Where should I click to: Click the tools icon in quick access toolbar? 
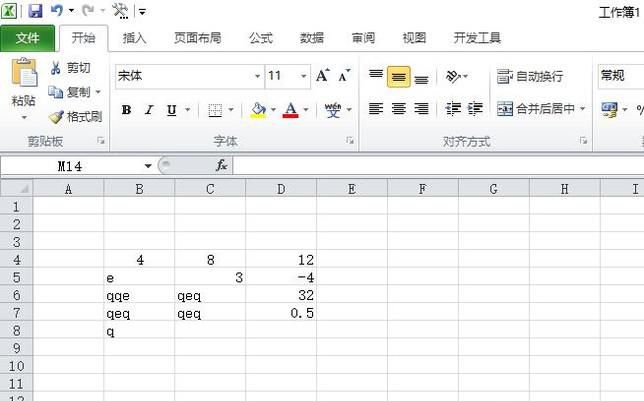120,11
